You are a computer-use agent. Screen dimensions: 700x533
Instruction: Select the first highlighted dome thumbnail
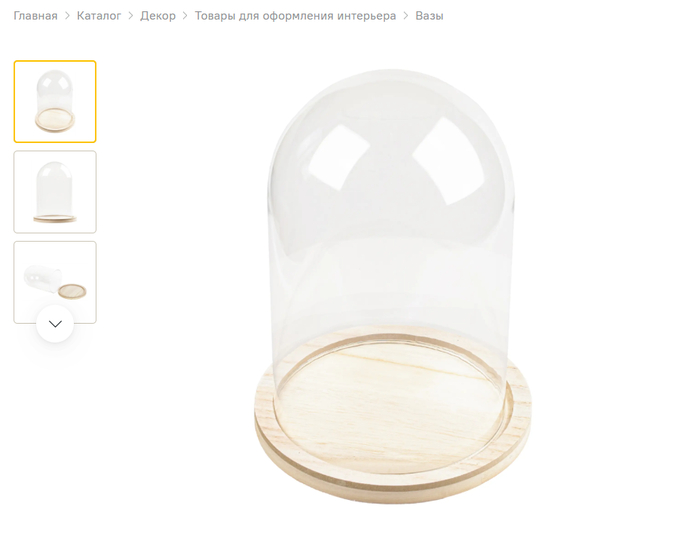coord(55,102)
